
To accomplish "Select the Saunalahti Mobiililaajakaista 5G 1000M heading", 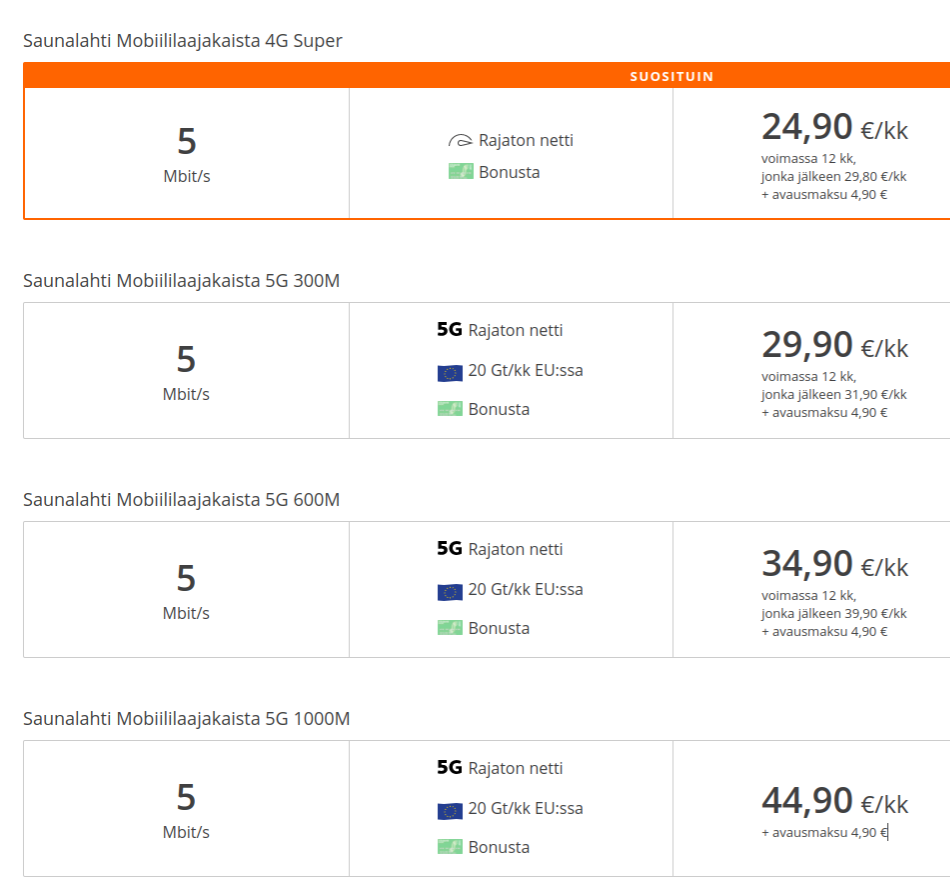I will click(187, 719).
